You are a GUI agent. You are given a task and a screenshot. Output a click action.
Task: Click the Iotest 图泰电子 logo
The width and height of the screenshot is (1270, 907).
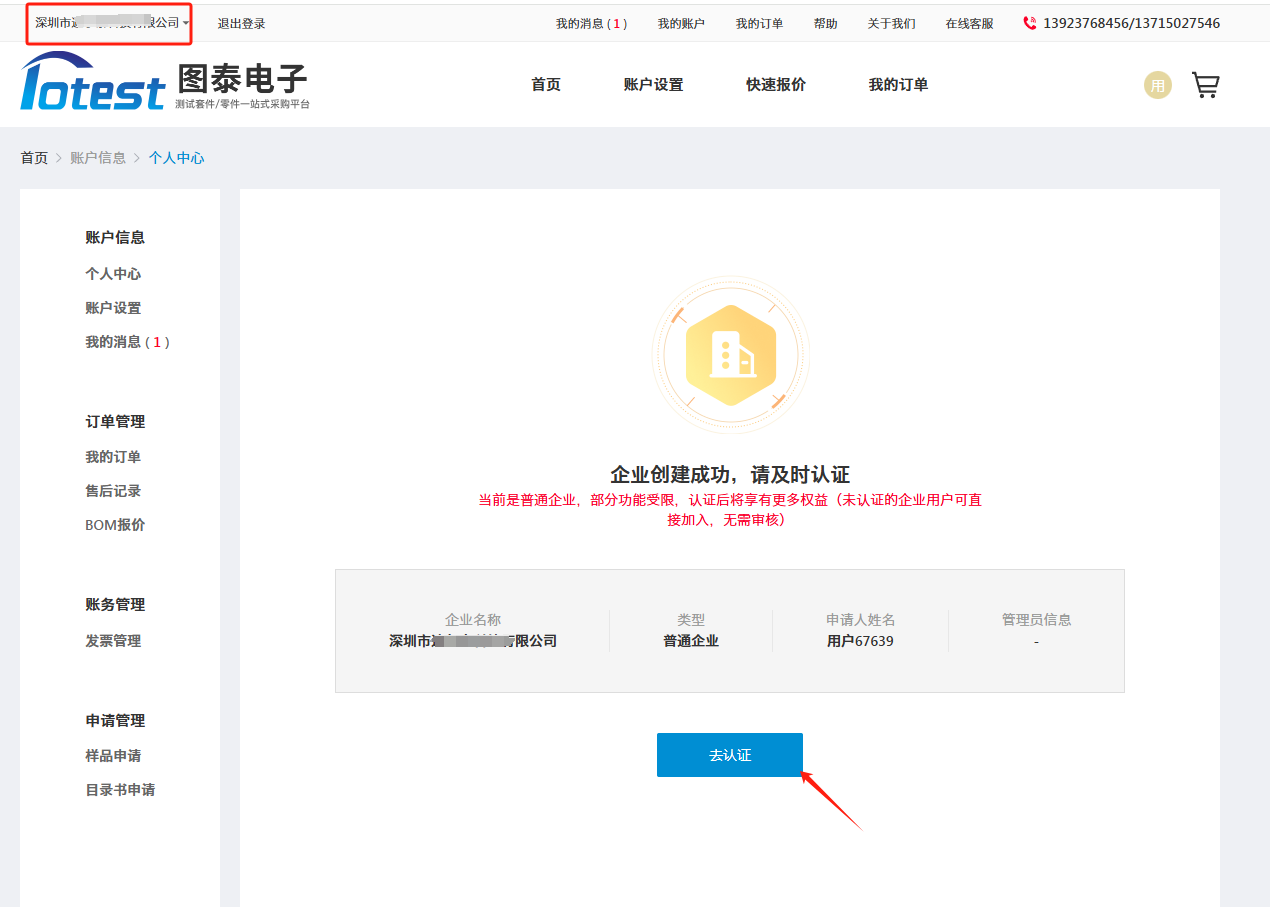click(165, 82)
